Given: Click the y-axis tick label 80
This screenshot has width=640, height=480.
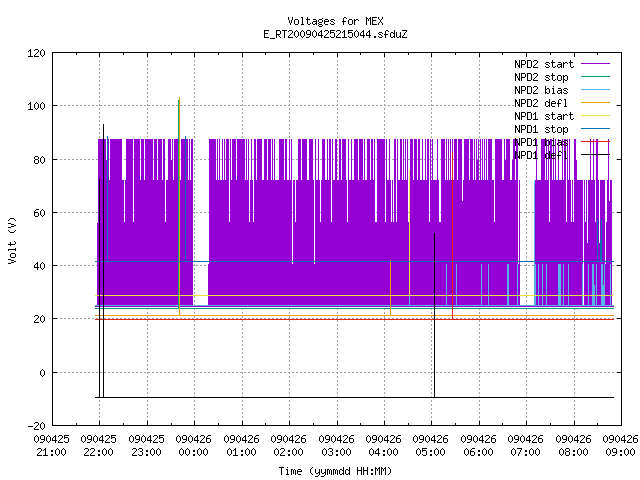Looking at the screenshot, I should pyautogui.click(x=39, y=160).
